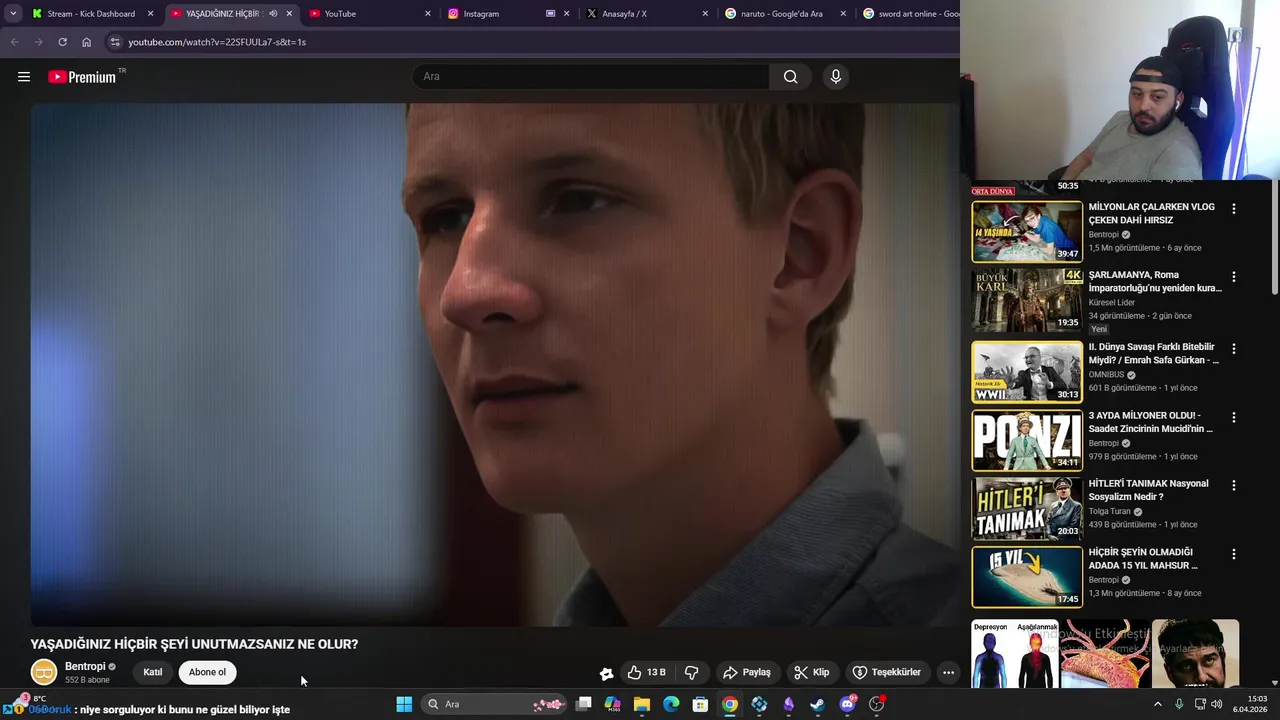Open PONZI video thumbnail
This screenshot has height=720, width=1280.
point(1027,440)
